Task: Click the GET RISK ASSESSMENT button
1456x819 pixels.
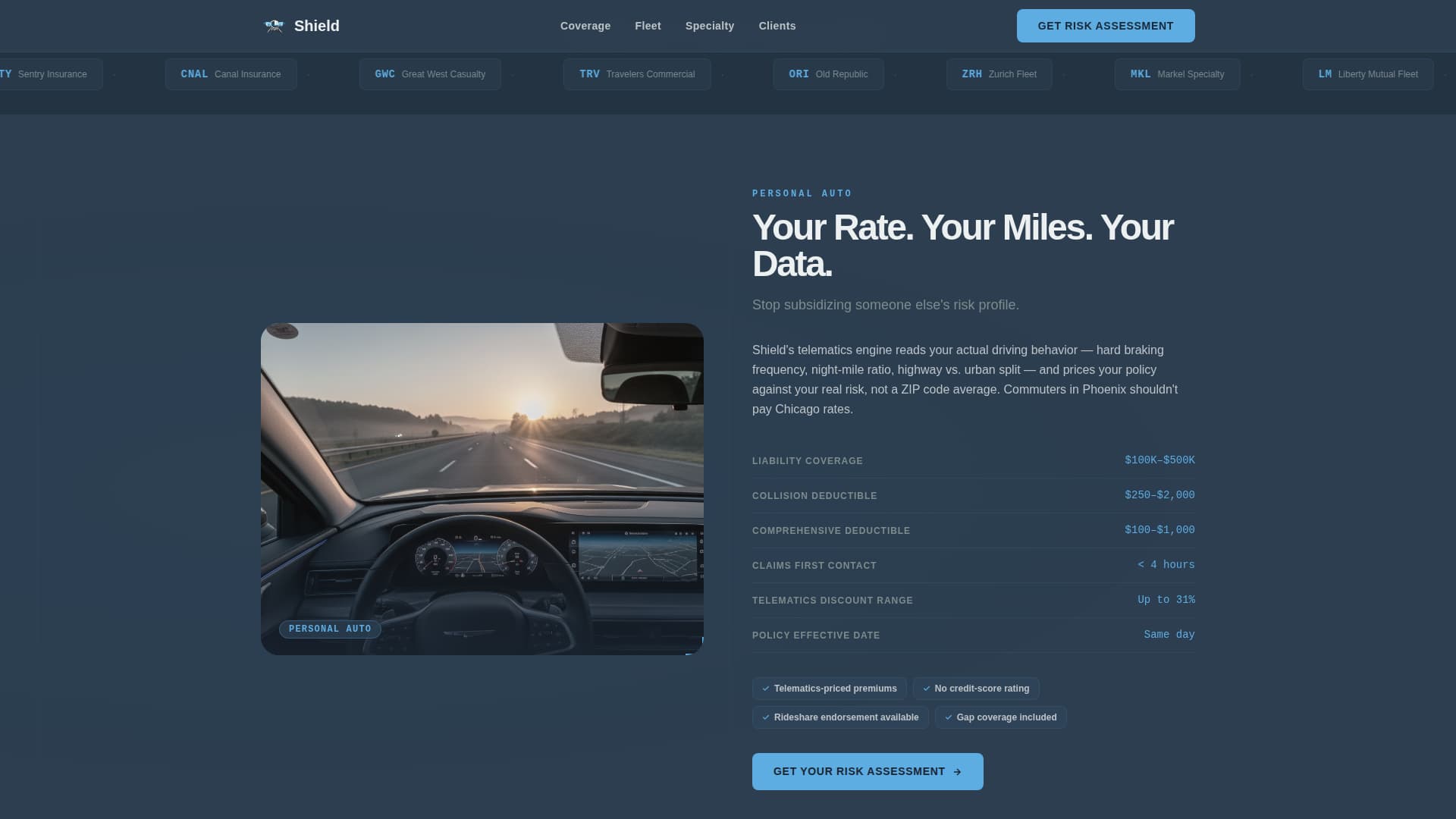Action: (1105, 25)
